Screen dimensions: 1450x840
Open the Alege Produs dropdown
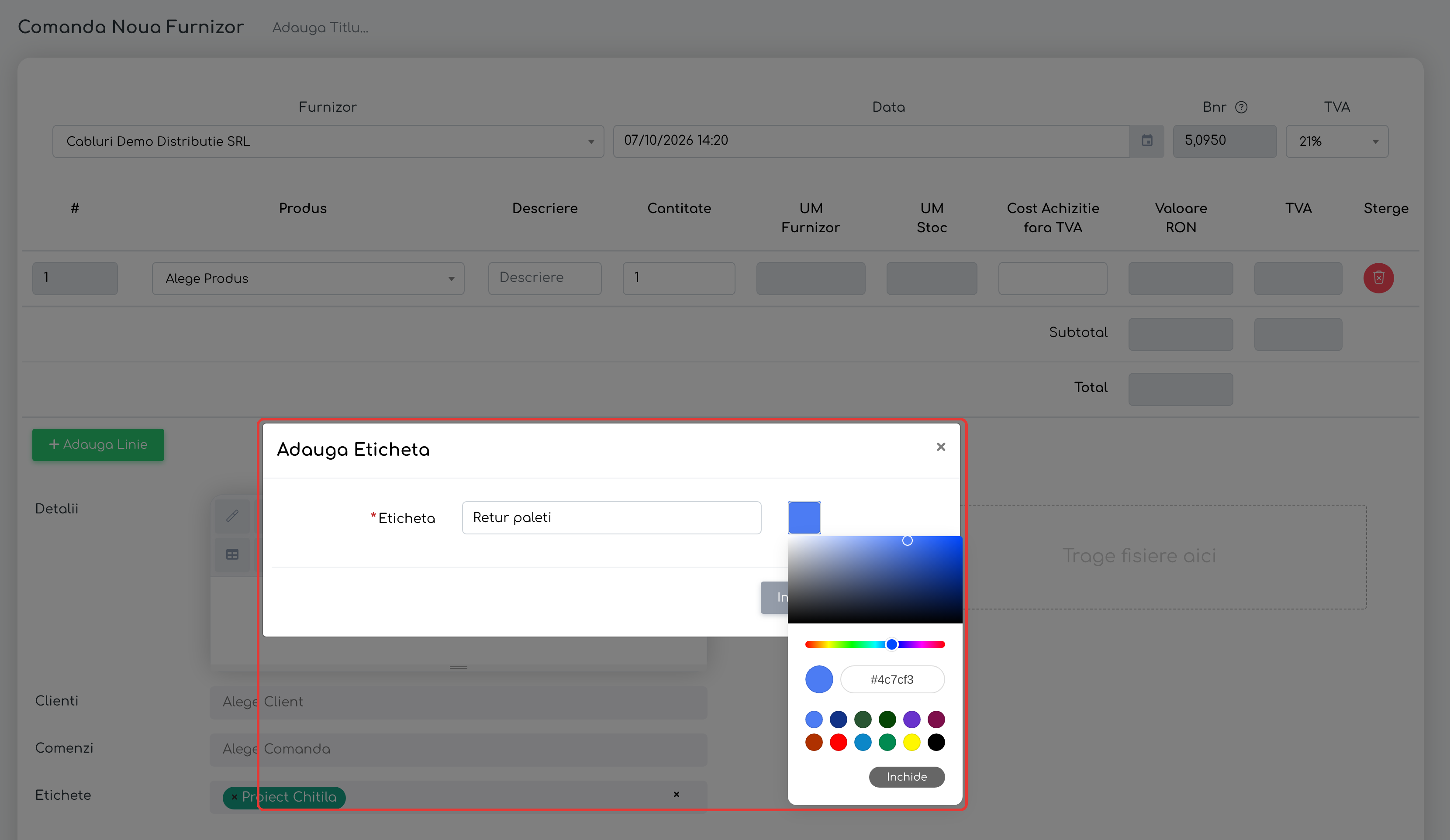pos(308,279)
